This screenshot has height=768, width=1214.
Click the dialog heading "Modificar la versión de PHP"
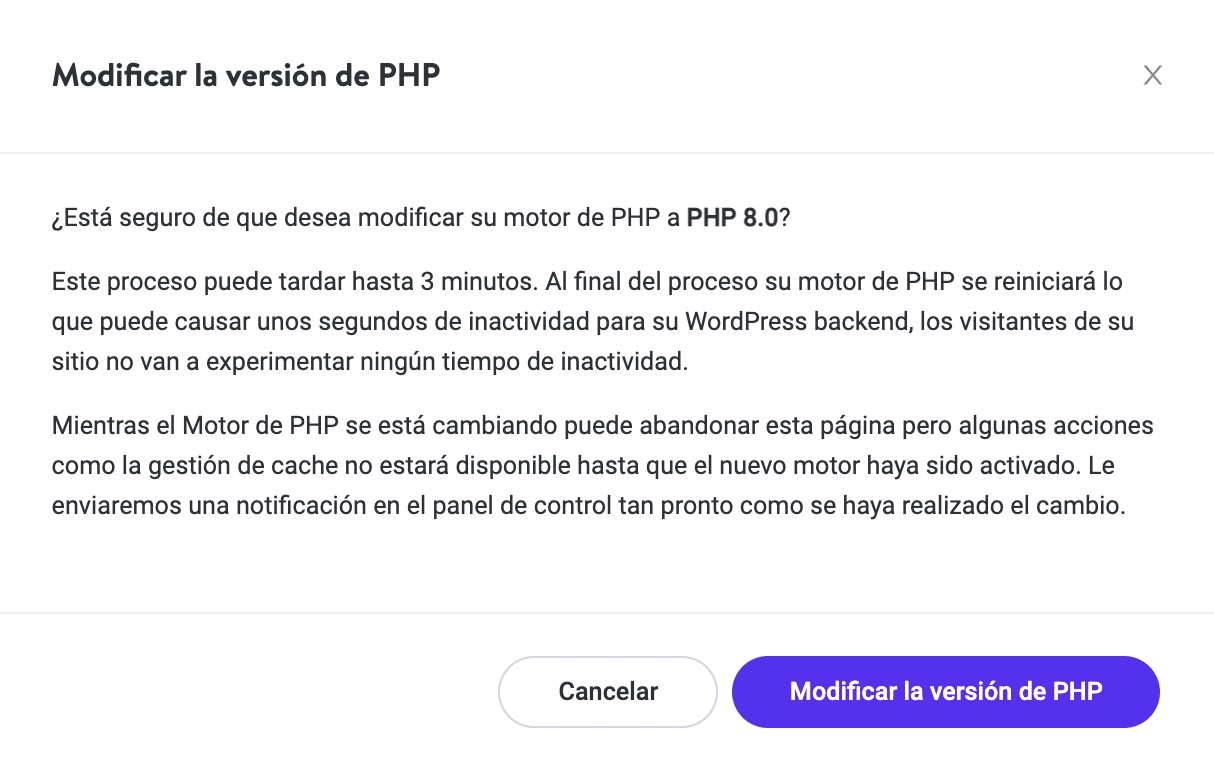[246, 76]
